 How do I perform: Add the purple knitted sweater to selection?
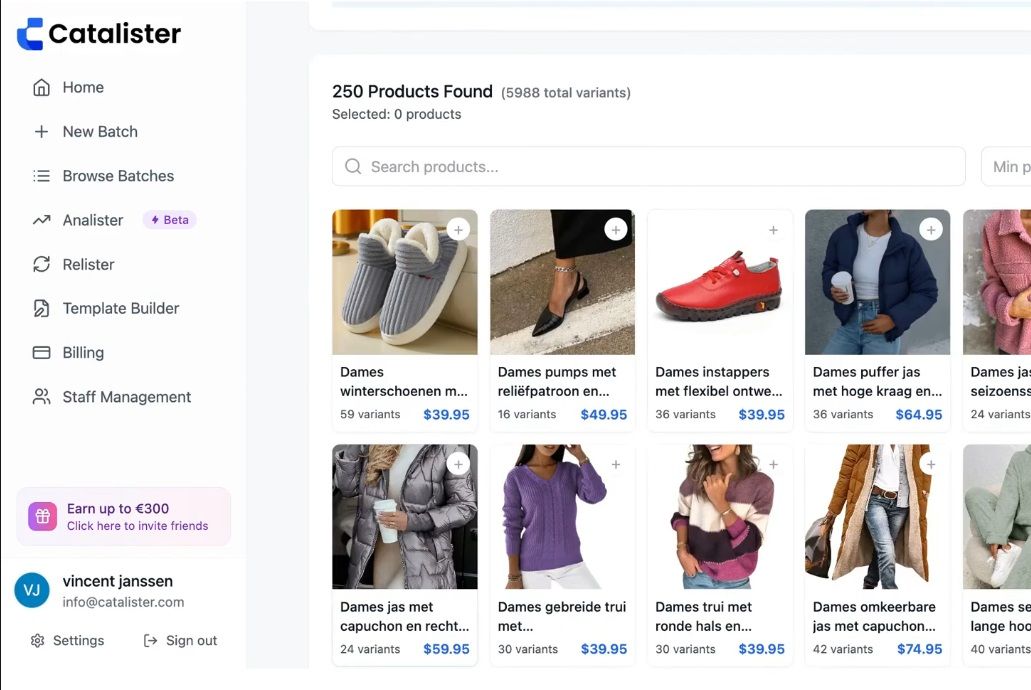pos(616,465)
